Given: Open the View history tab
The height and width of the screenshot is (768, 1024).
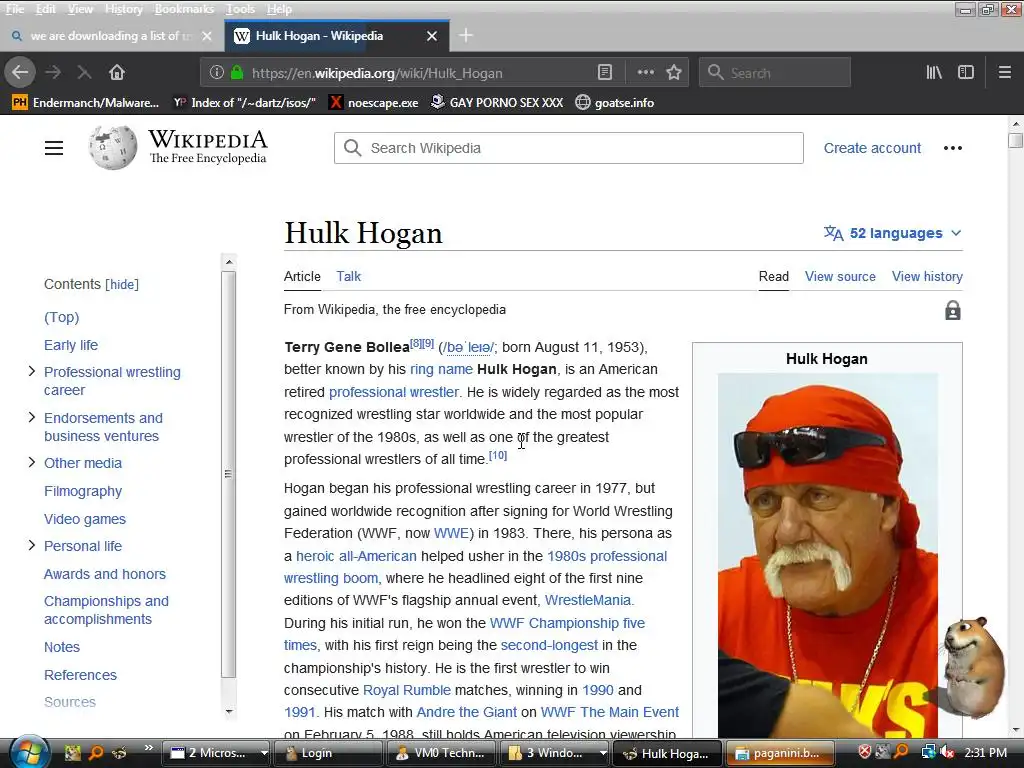Looking at the screenshot, I should pos(927,276).
